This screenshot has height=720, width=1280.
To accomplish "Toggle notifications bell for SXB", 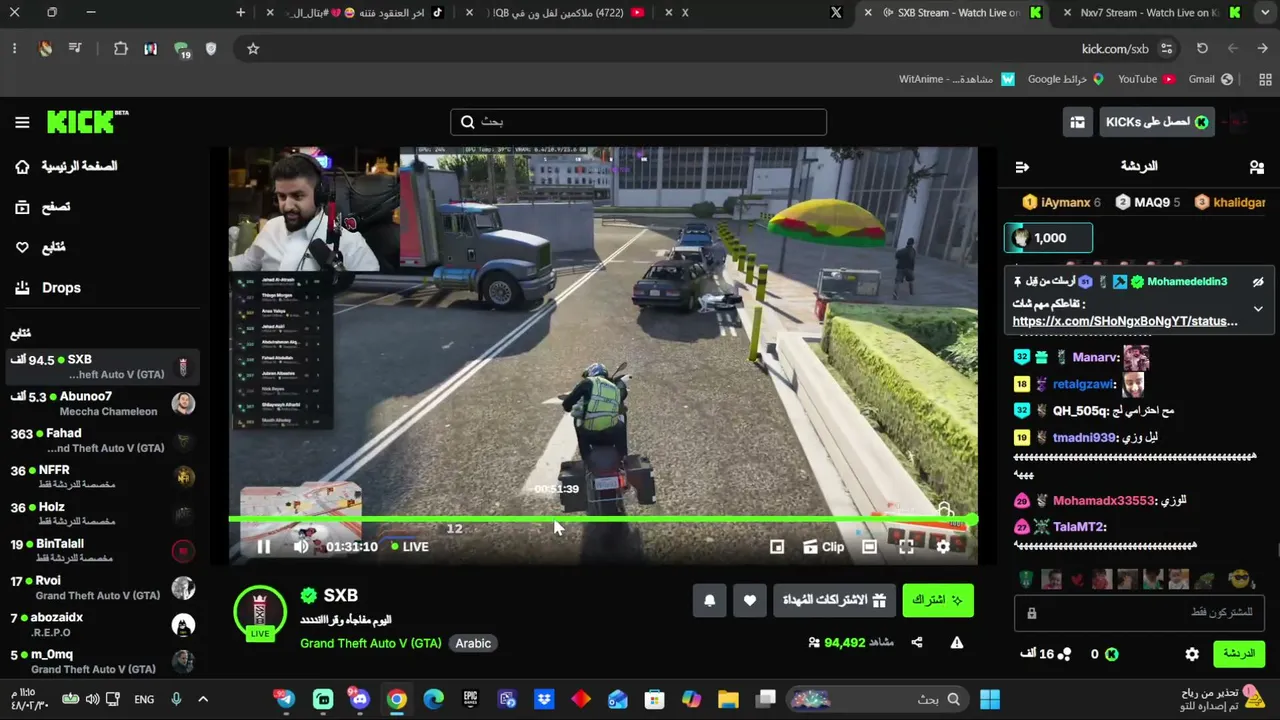I will [x=710, y=600].
